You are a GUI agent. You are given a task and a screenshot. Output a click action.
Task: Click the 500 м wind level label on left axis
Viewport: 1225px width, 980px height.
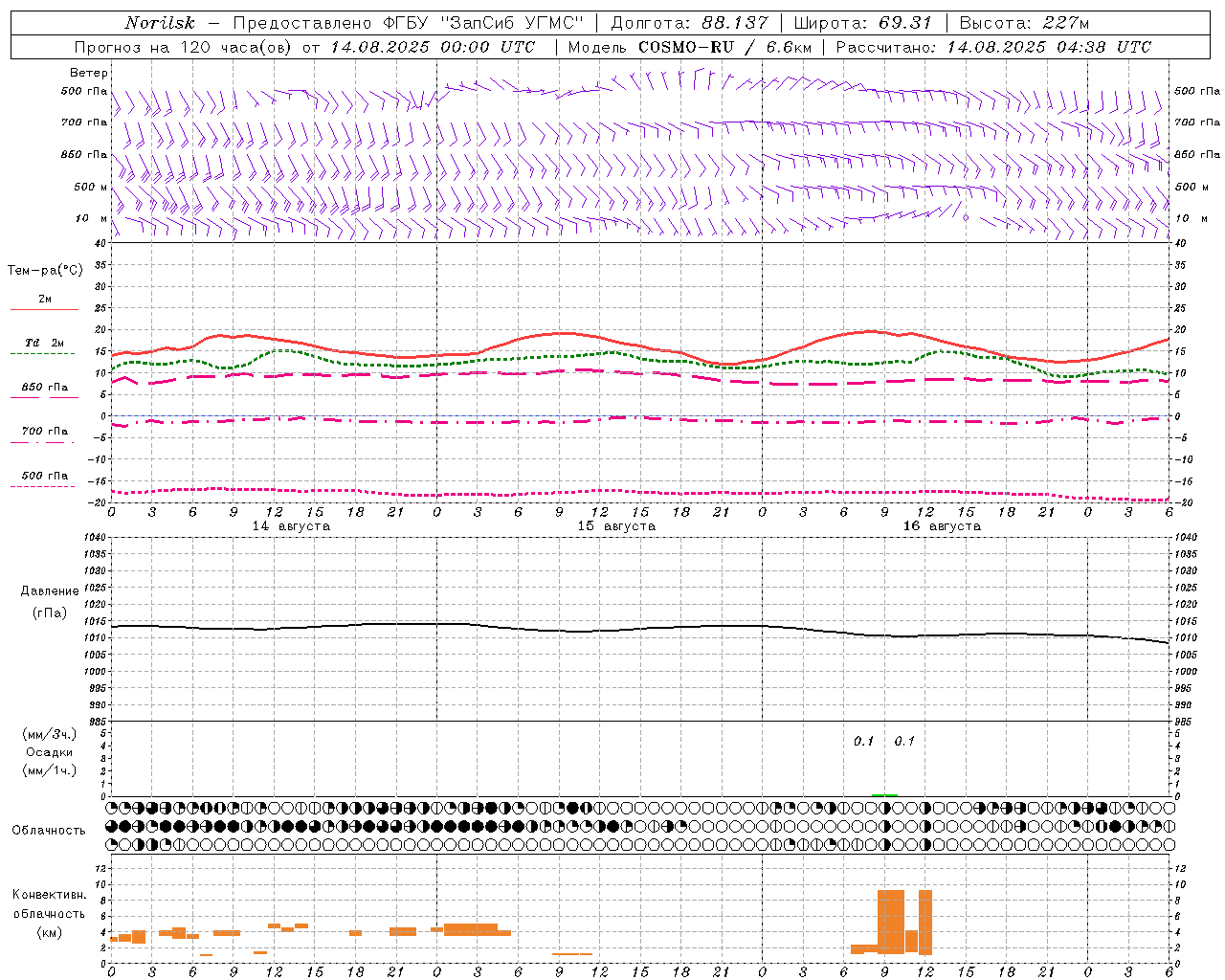pyautogui.click(x=91, y=187)
